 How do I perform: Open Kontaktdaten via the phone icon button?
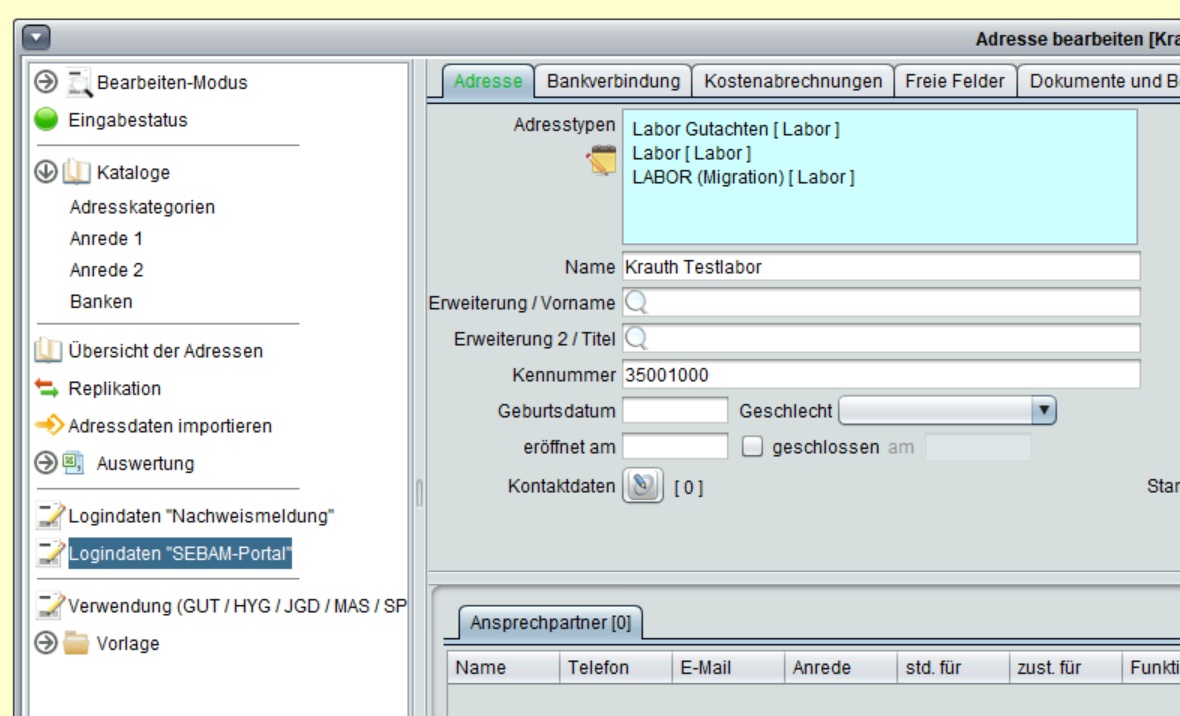(x=643, y=487)
